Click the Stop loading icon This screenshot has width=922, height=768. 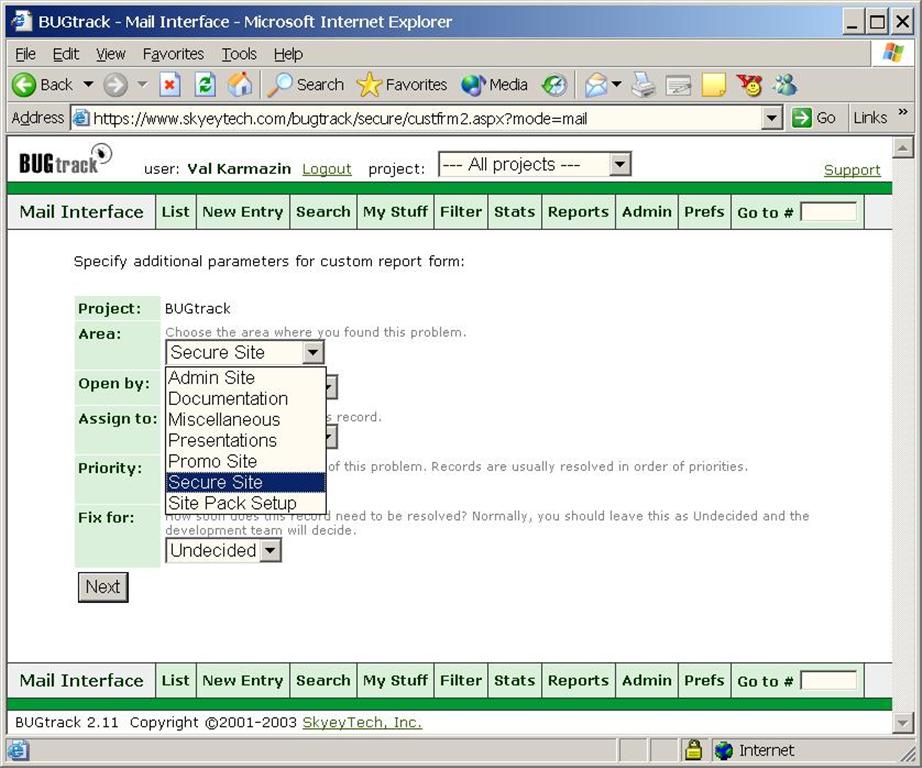[170, 85]
